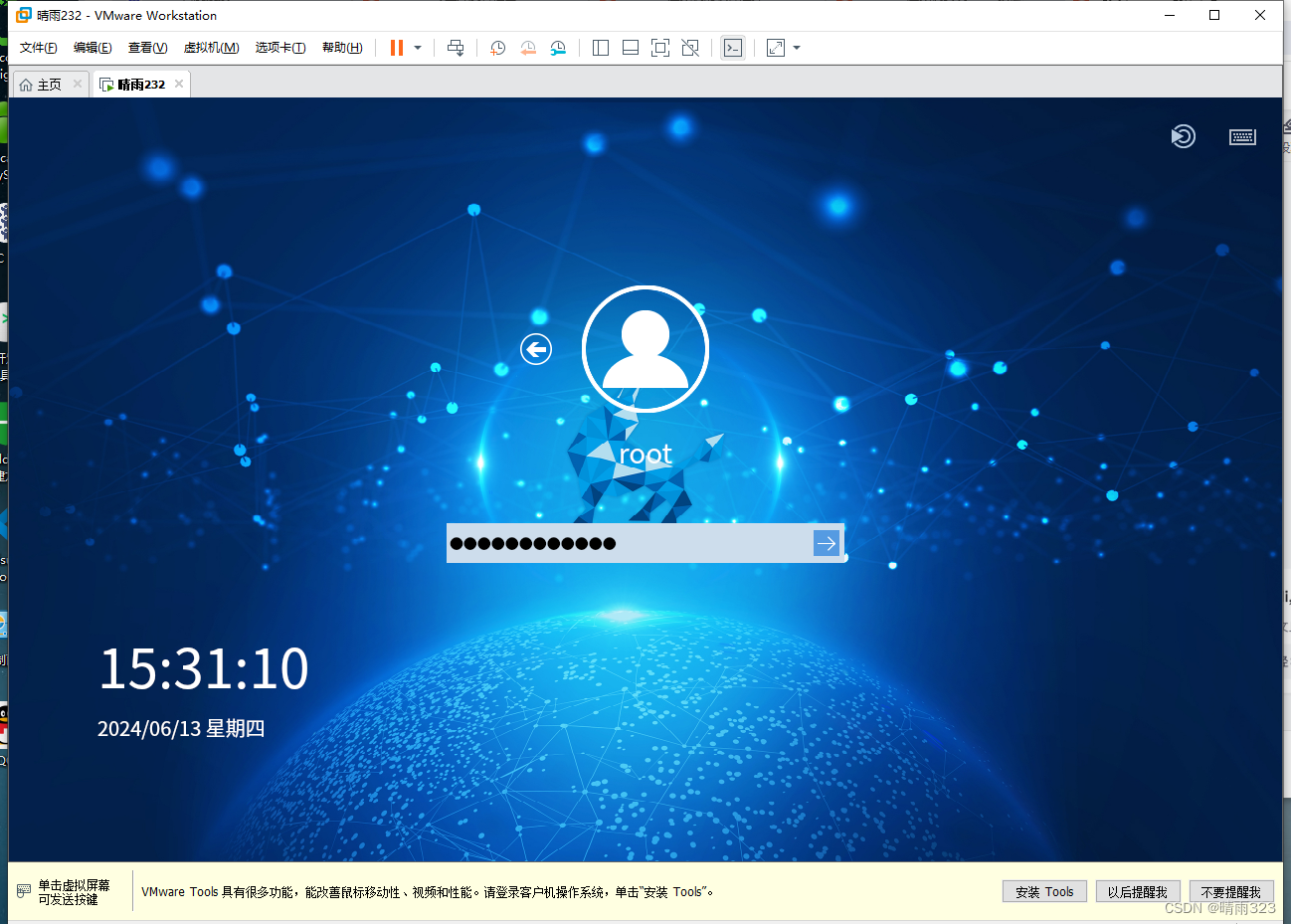Switch to Unity mode icon

coord(690,48)
